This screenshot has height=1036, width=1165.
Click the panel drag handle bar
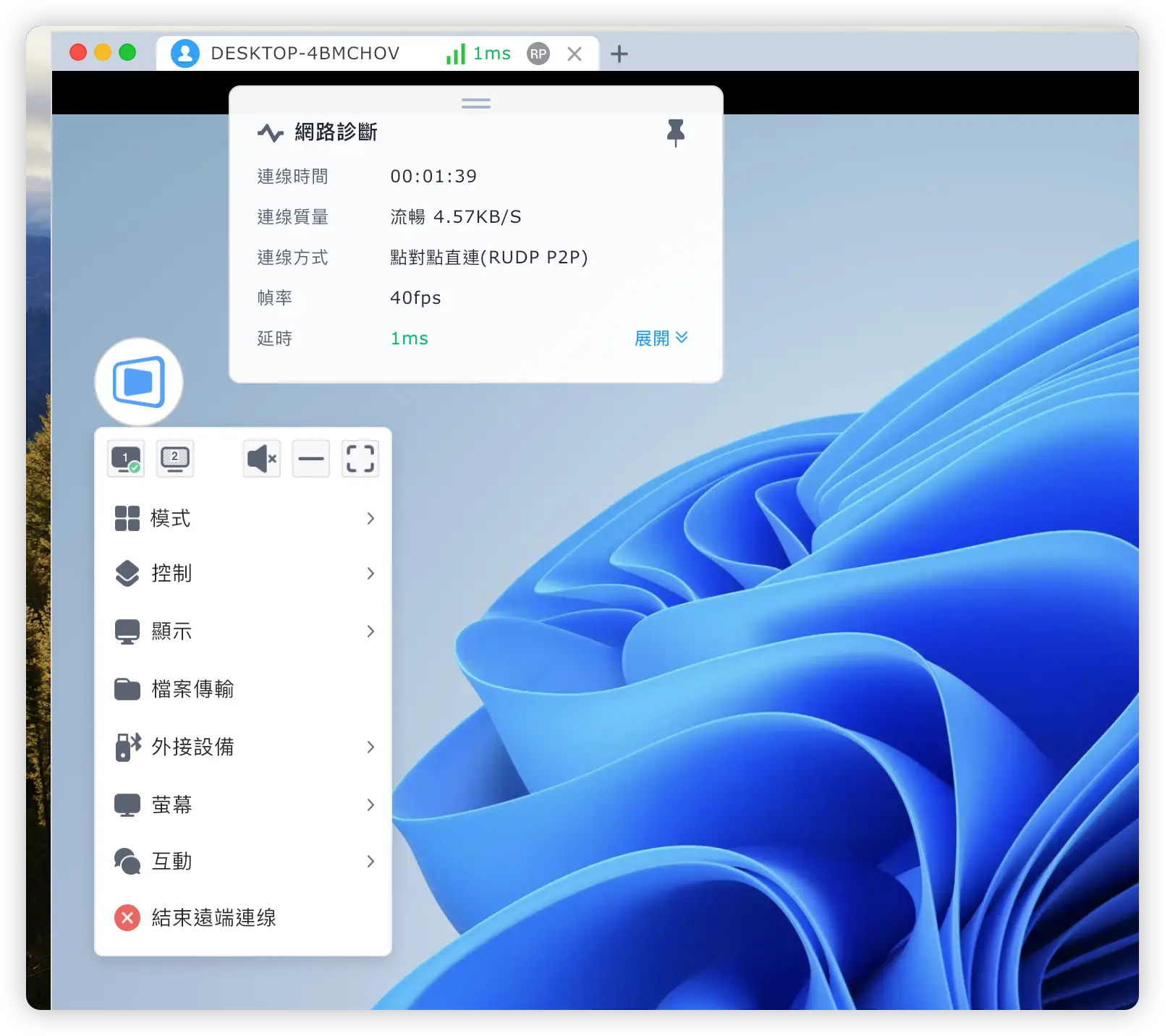coord(476,103)
